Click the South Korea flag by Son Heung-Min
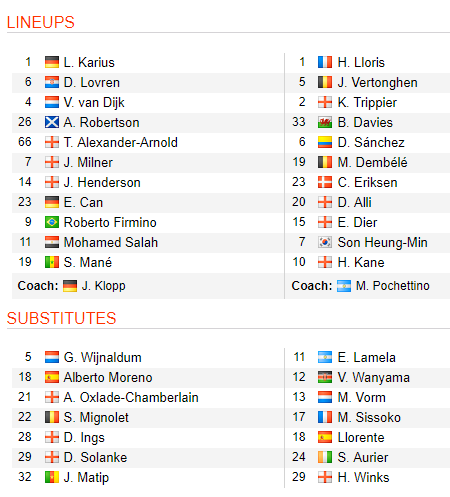 [325, 242]
